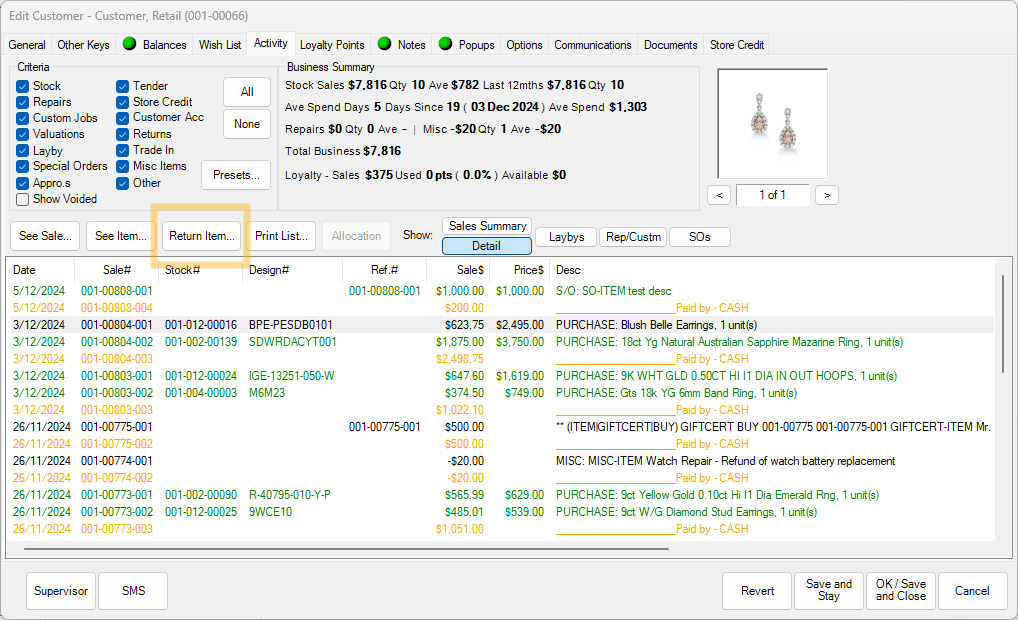Click the green indicator on Notes tab
The height and width of the screenshot is (620, 1018).
point(384,44)
